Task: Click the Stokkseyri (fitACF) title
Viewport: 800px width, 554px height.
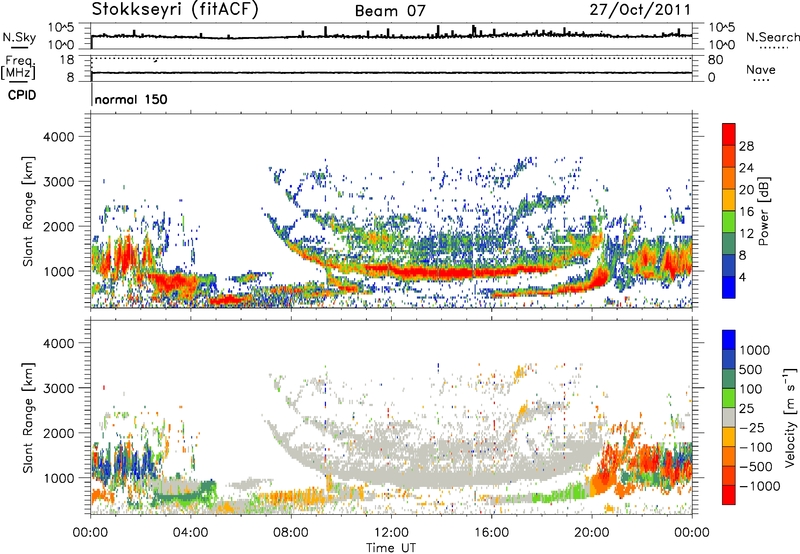Action: point(175,10)
